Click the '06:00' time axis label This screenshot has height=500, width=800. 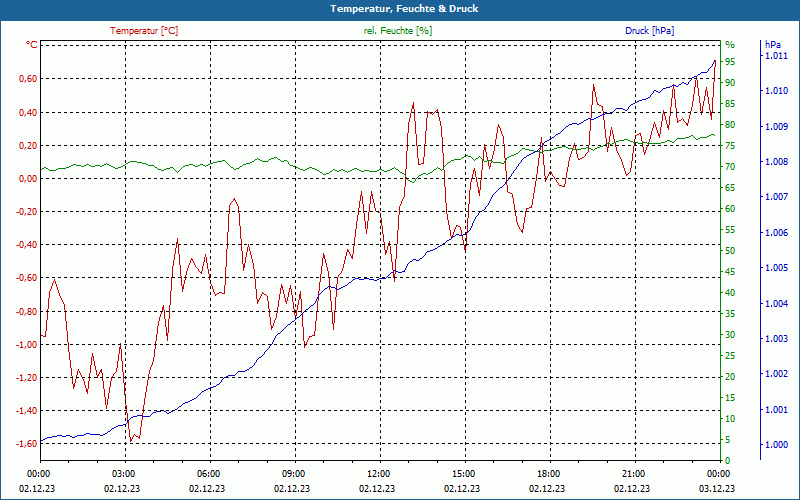click(x=207, y=473)
